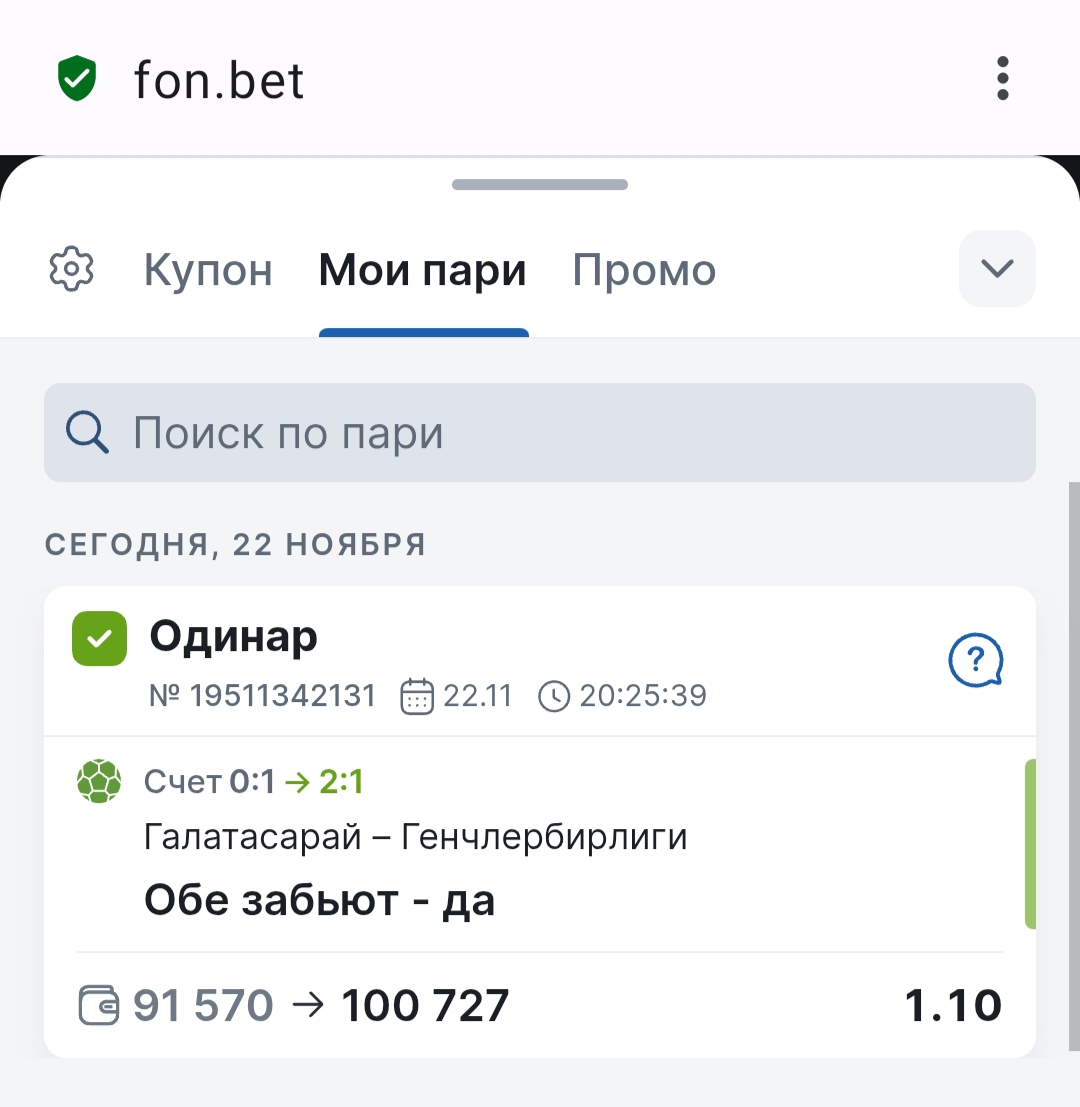Select the Мои пари tab
Screen dimensions: 1080x1107
tap(422, 270)
